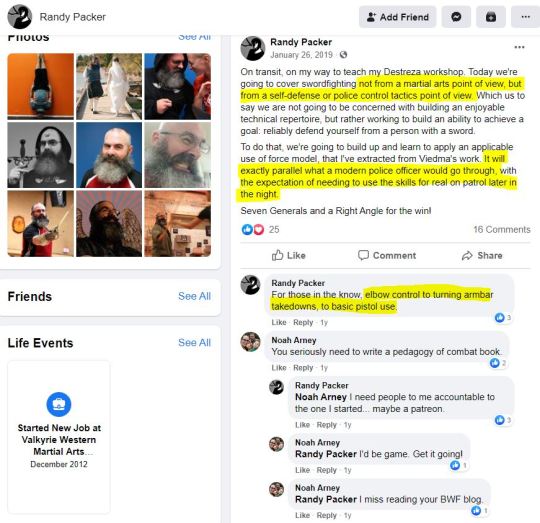Click the archive box icon button in header
The height and width of the screenshot is (523, 540).
(491, 17)
